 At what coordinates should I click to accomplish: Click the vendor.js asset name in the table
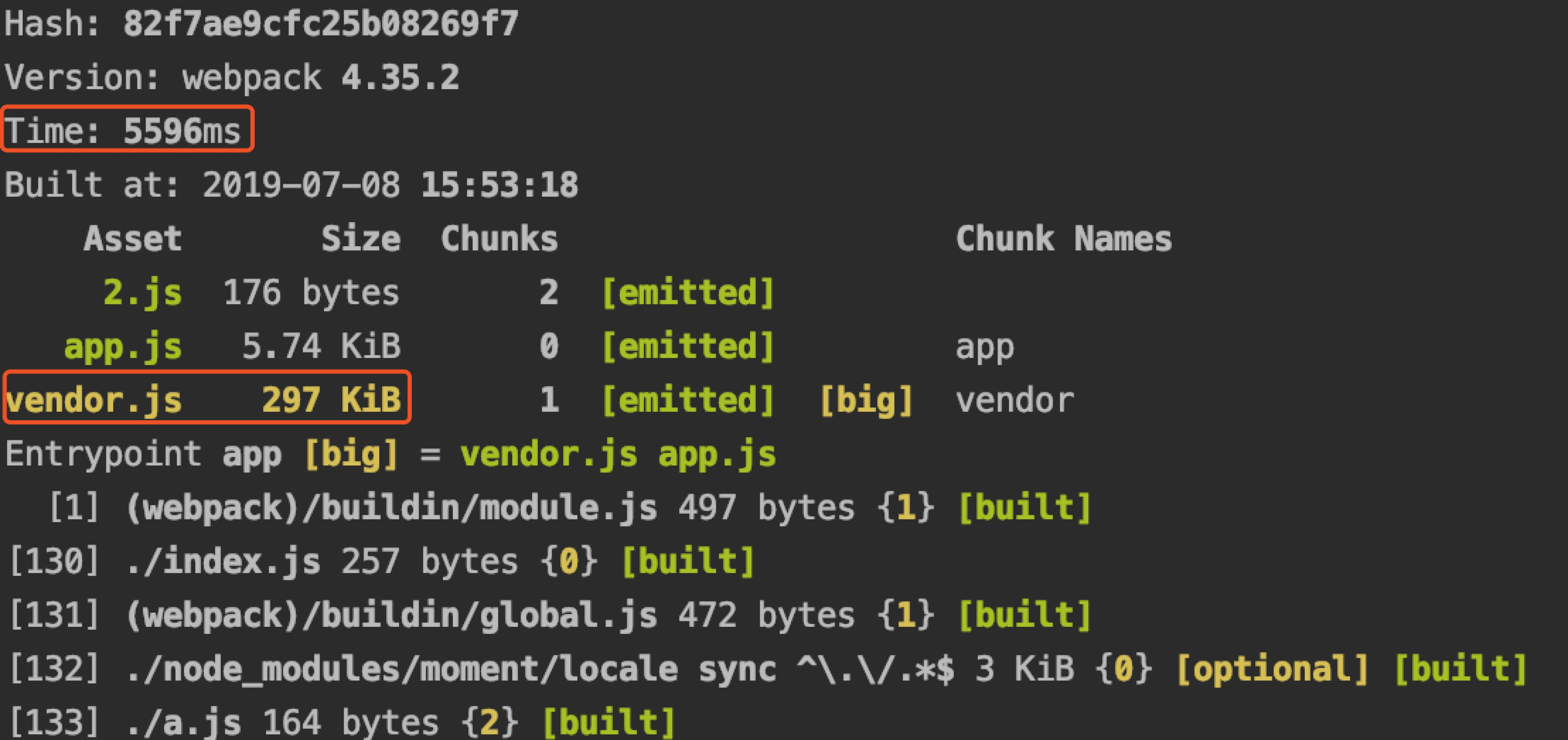[94, 400]
